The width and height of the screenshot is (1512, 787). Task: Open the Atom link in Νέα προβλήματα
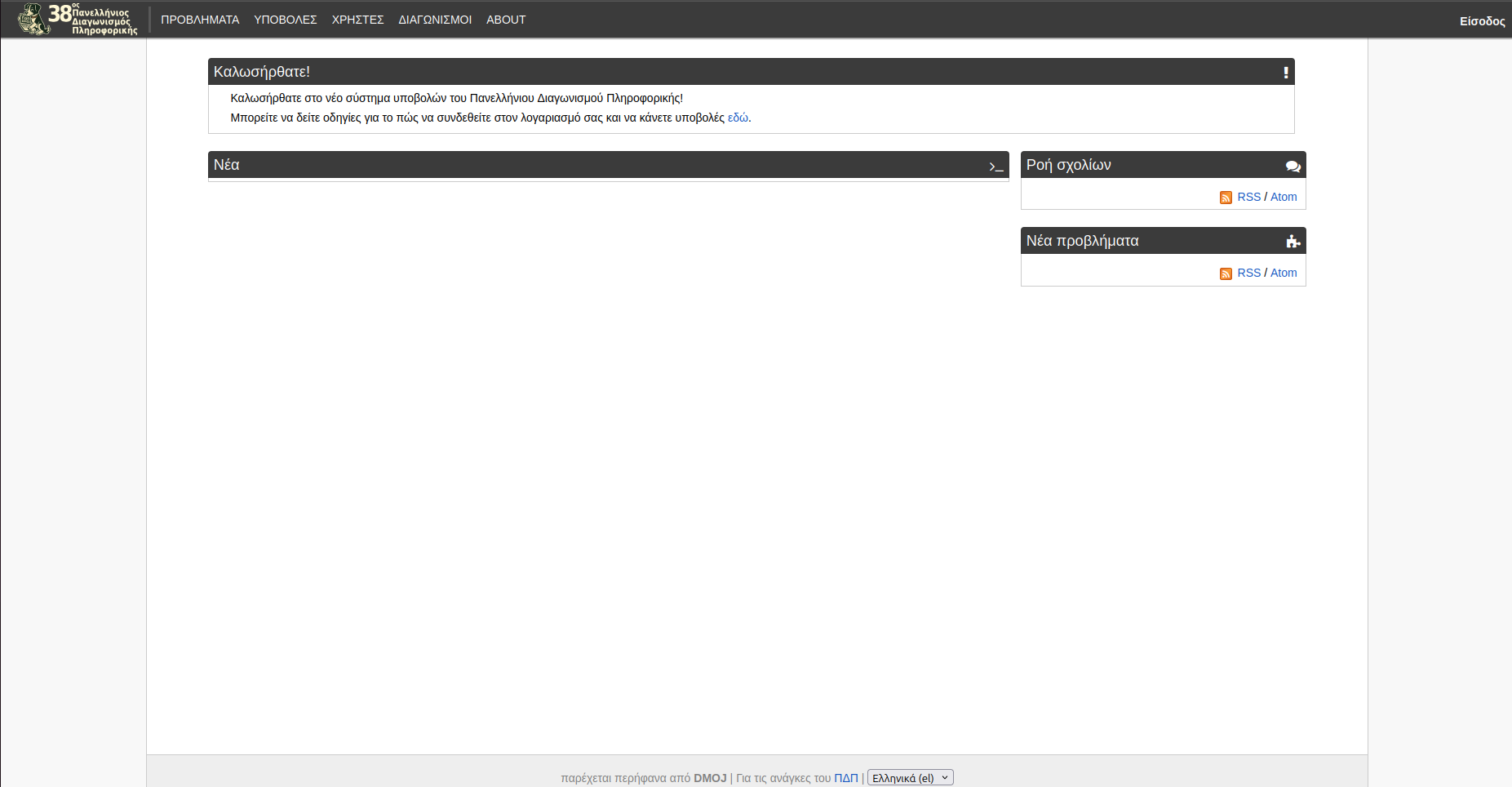click(x=1284, y=273)
